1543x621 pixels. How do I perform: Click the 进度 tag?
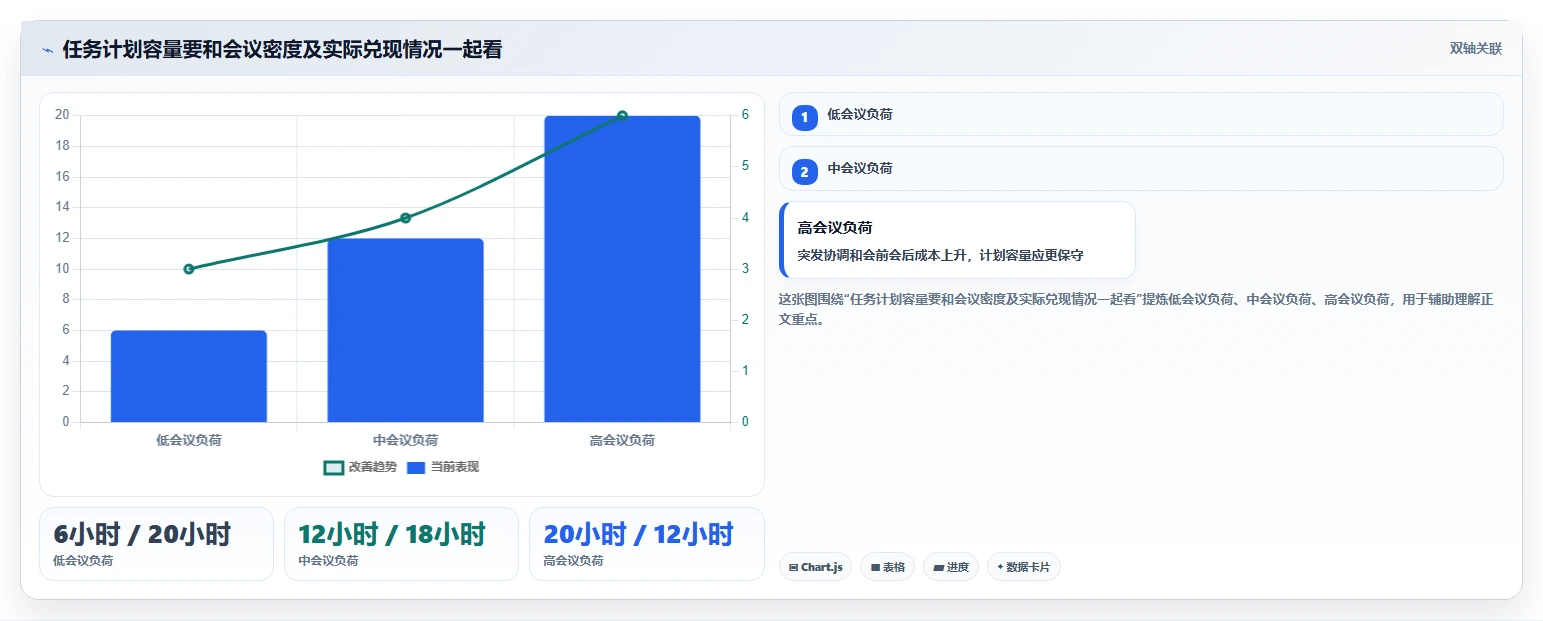951,567
